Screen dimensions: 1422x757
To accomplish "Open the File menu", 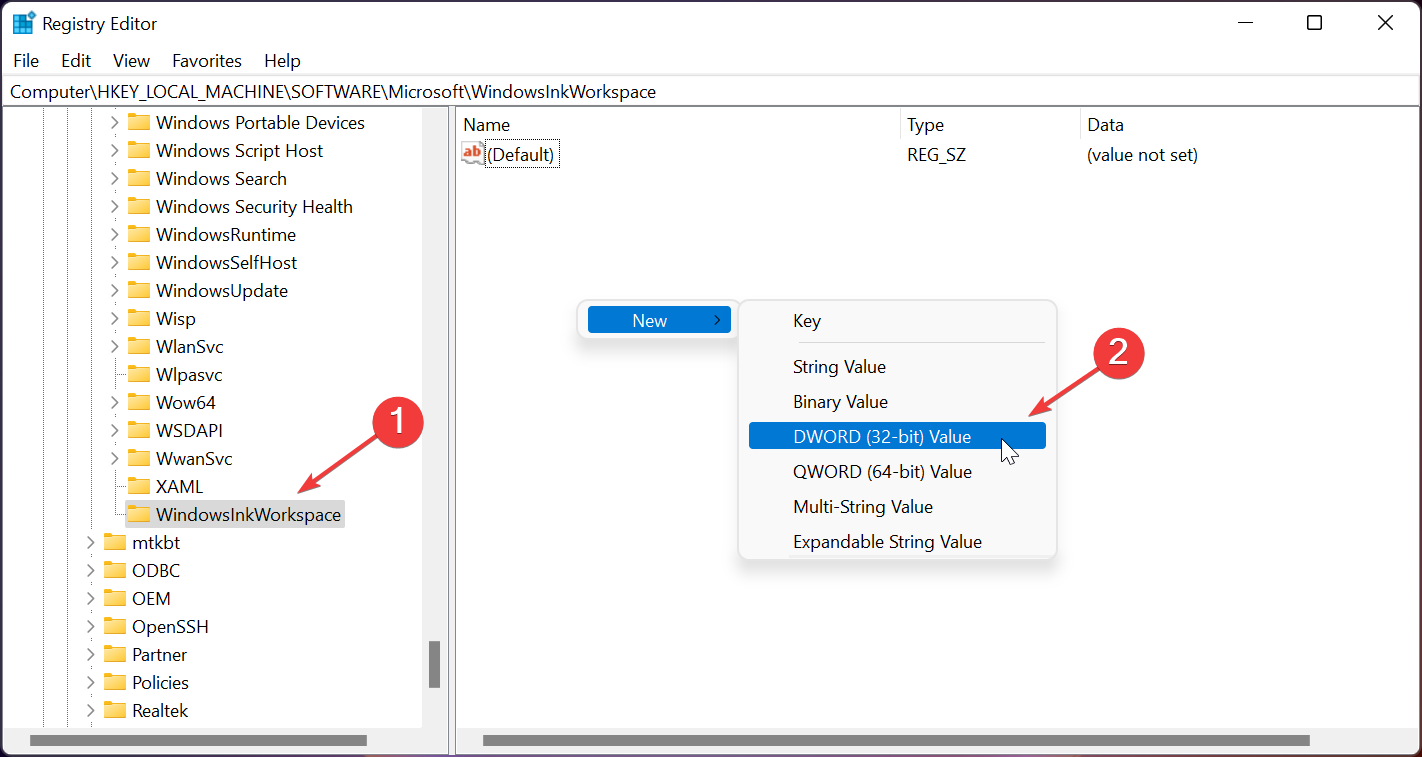I will [26, 61].
